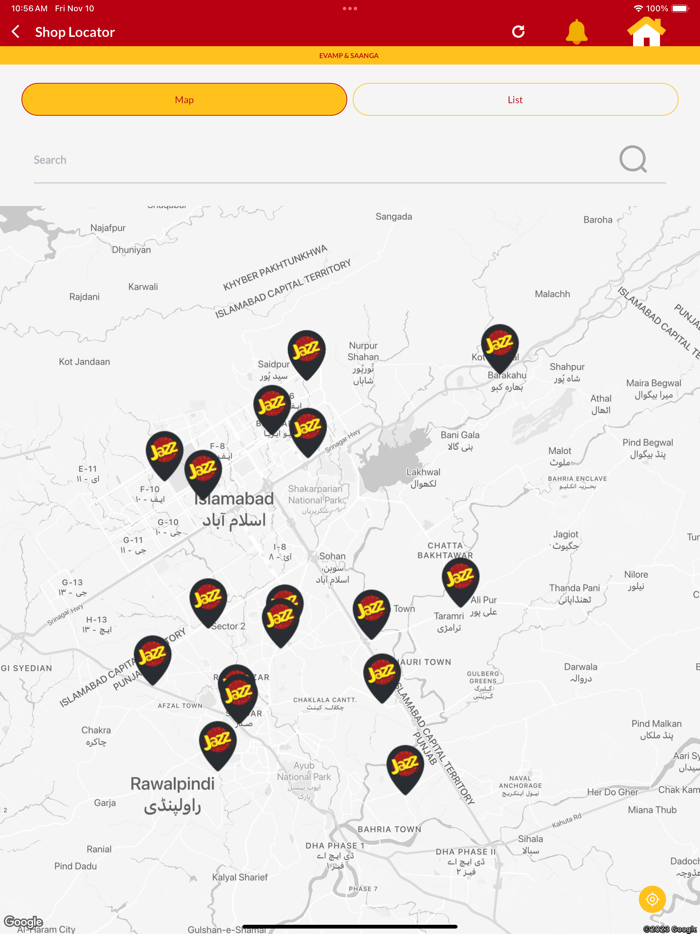Tap the Jazz pin near Saidpur
Image resolution: width=700 pixels, height=934 pixels.
pyautogui.click(x=306, y=354)
